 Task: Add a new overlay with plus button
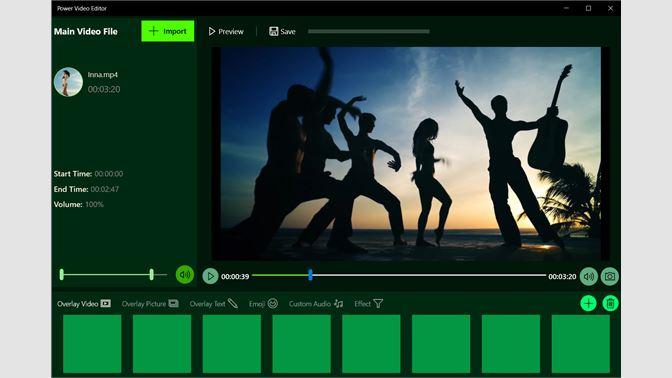pyautogui.click(x=588, y=303)
